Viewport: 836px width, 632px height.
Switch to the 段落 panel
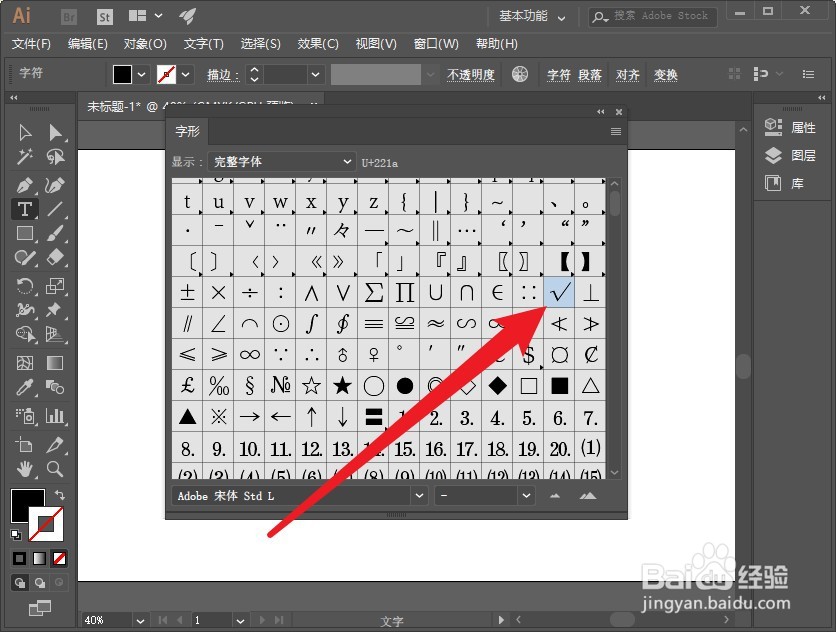pos(593,74)
